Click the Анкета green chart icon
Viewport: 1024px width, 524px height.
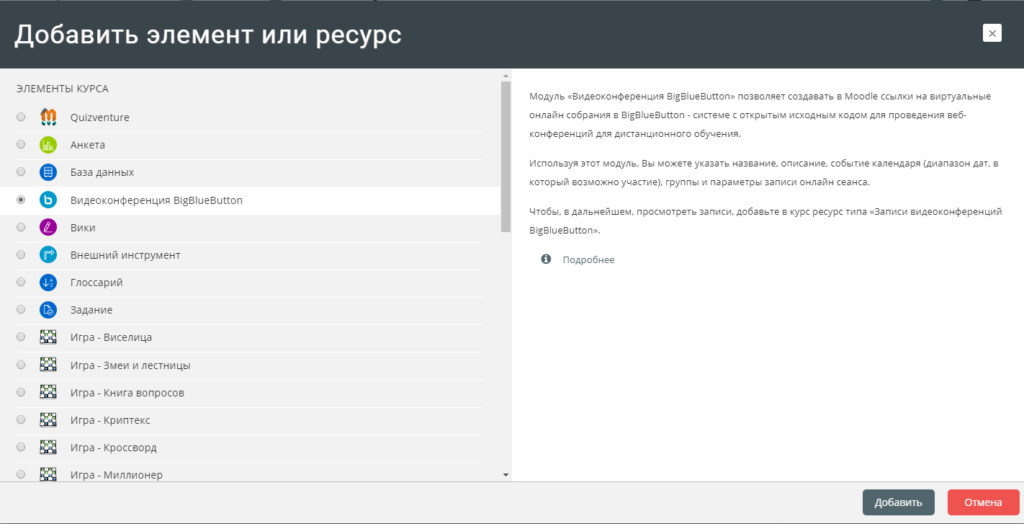tap(48, 145)
